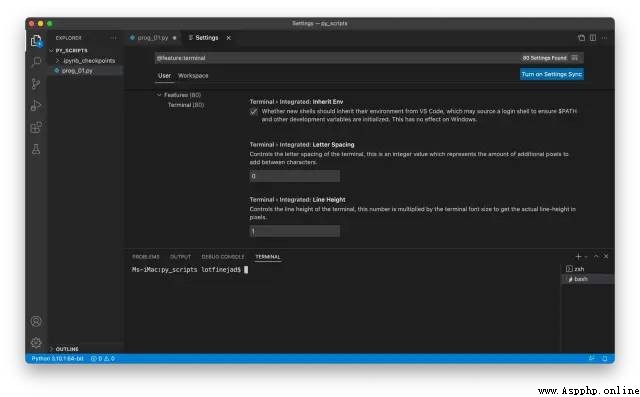Open the Source Control view
Viewport: 640px width, 397px height.
click(36, 84)
